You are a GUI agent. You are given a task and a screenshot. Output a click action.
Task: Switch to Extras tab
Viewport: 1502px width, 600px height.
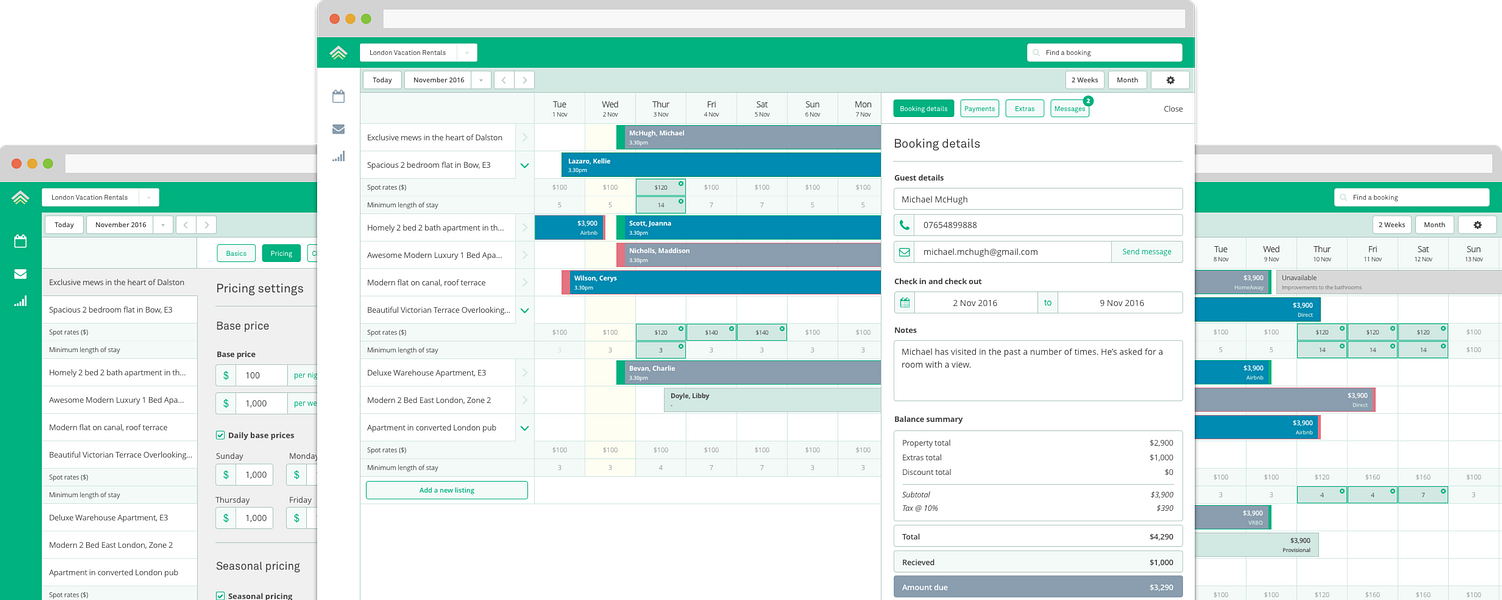click(x=1024, y=108)
